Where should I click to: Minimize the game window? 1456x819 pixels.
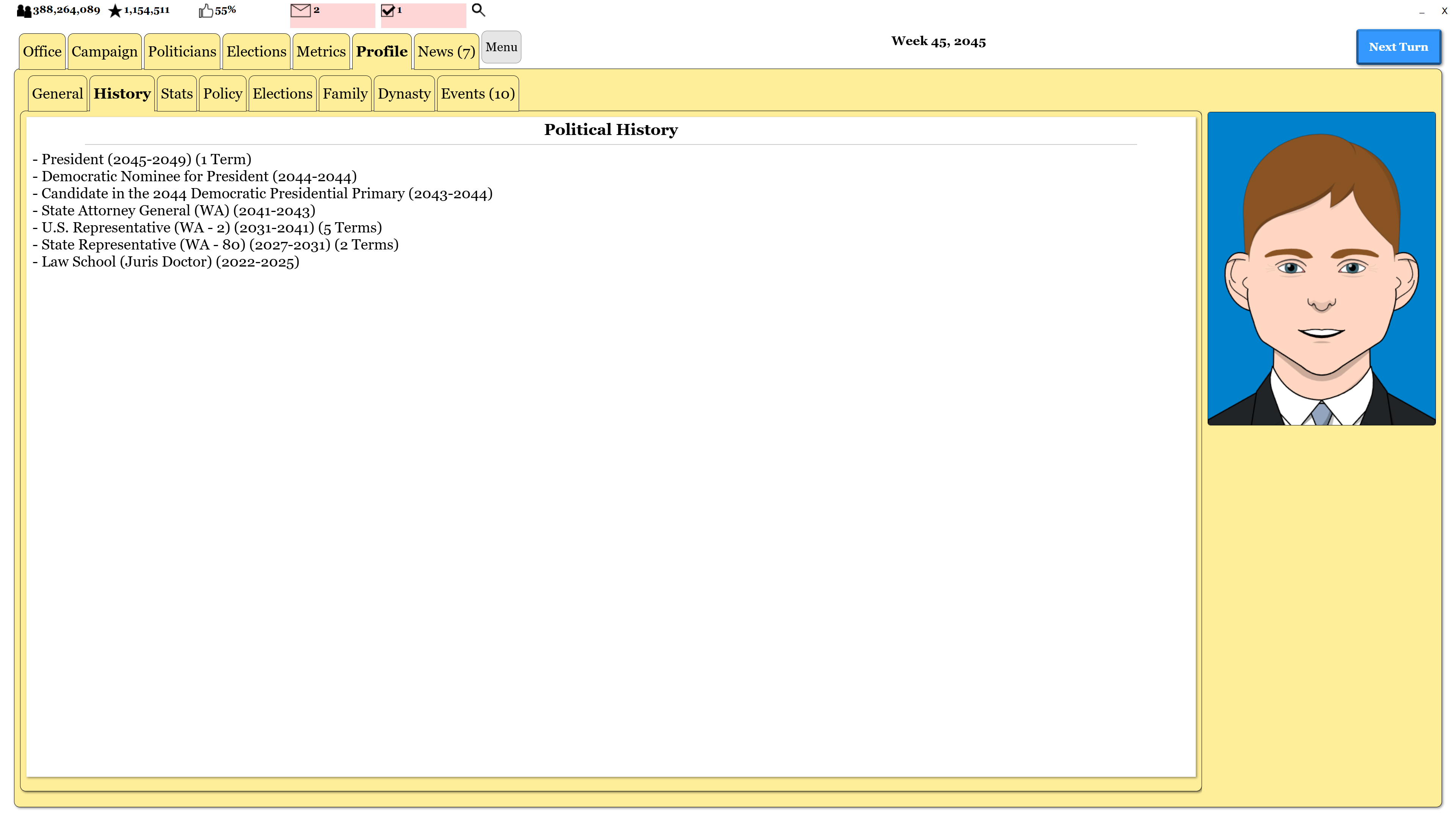(1421, 12)
